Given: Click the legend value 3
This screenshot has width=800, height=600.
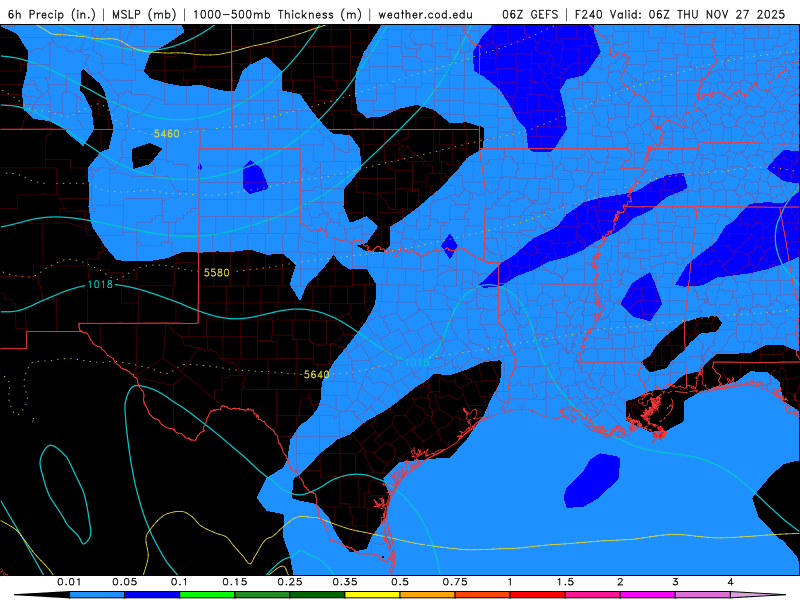Looking at the screenshot, I should coord(676,582).
